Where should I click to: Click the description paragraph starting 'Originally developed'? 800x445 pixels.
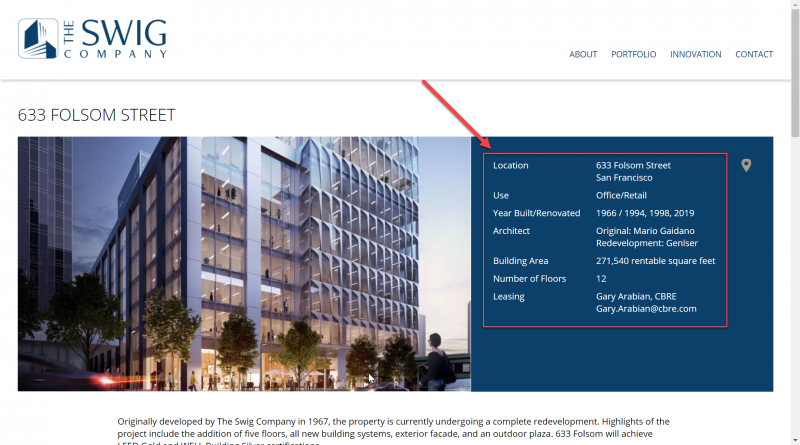(x=393, y=431)
